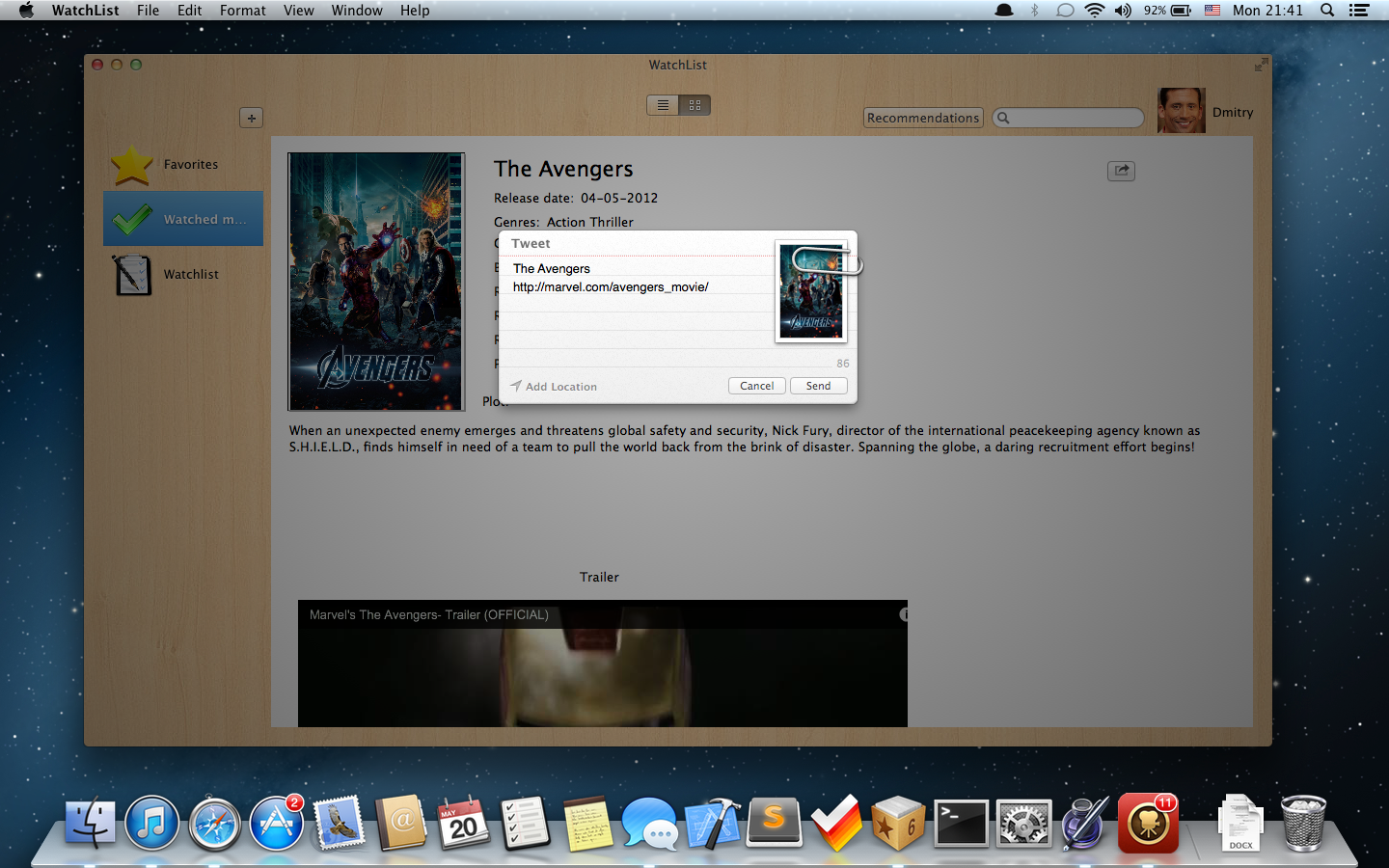The image size is (1389, 868).
Task: Click the Avengers movie poster
Action: tap(376, 282)
